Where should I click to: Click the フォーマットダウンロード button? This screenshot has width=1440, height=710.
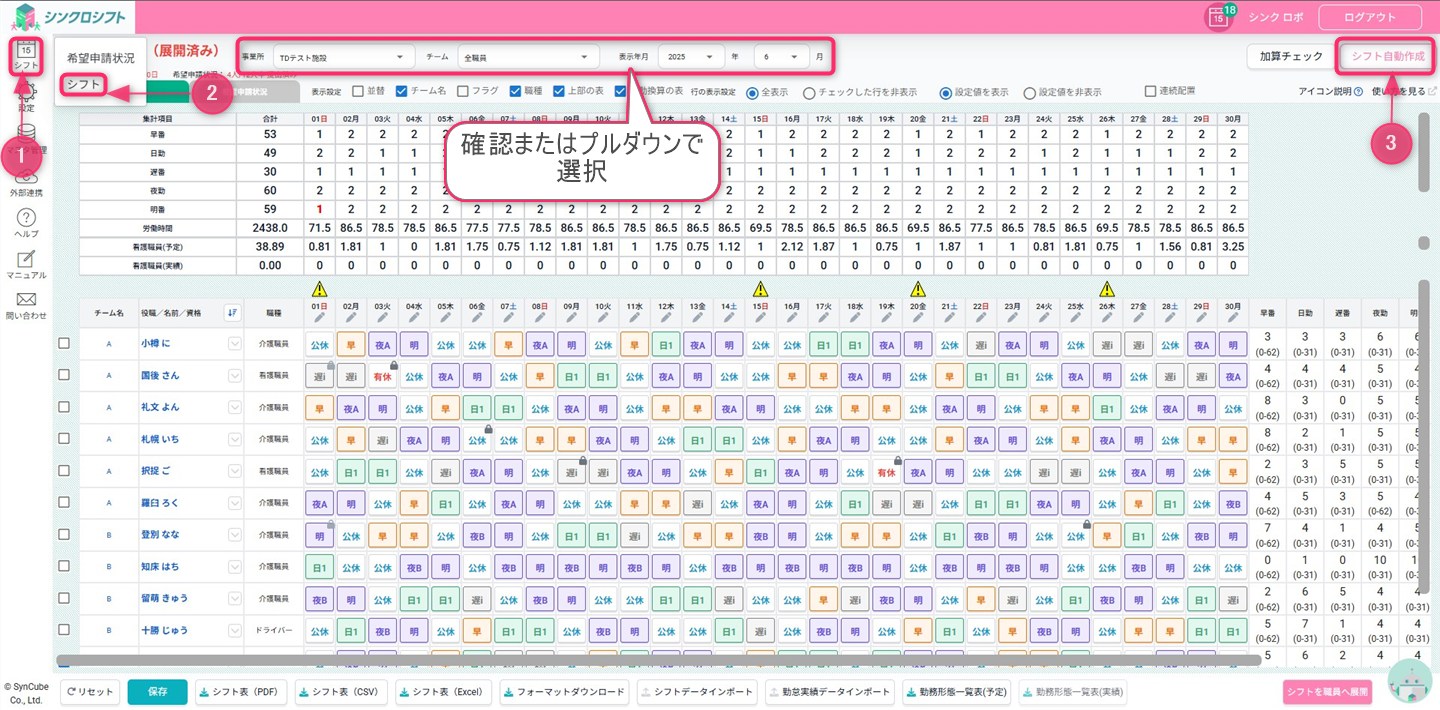tap(565, 692)
